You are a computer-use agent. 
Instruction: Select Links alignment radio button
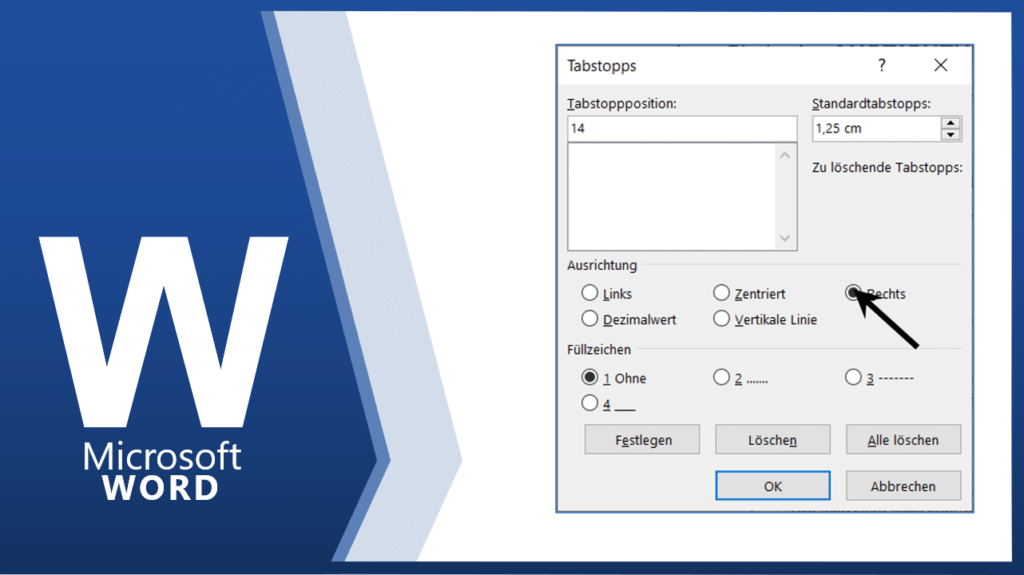coord(589,294)
